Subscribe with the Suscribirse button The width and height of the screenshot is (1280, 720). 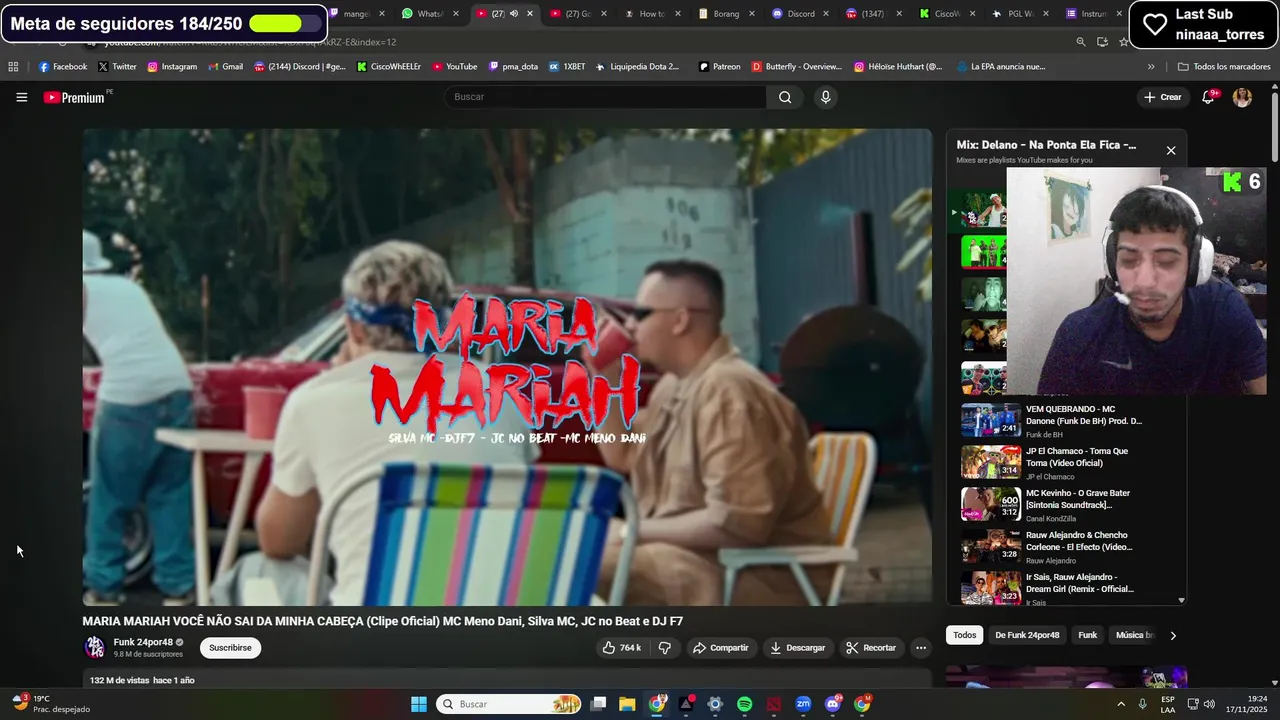[x=230, y=648]
